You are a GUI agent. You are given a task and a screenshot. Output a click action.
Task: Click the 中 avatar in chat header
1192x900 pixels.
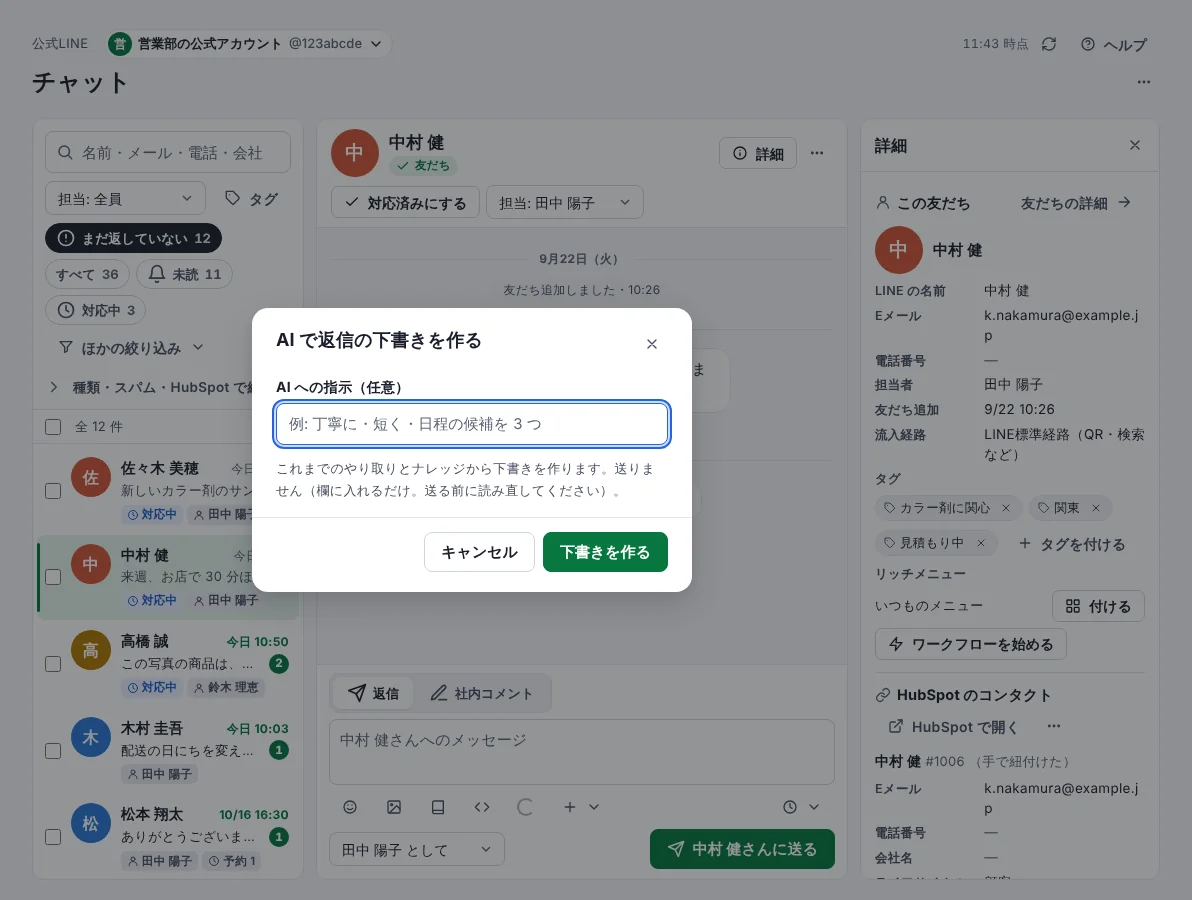354,153
